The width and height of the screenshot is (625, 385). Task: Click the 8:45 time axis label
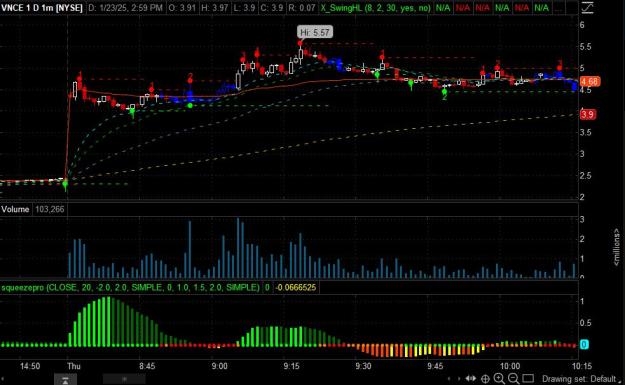click(x=147, y=366)
